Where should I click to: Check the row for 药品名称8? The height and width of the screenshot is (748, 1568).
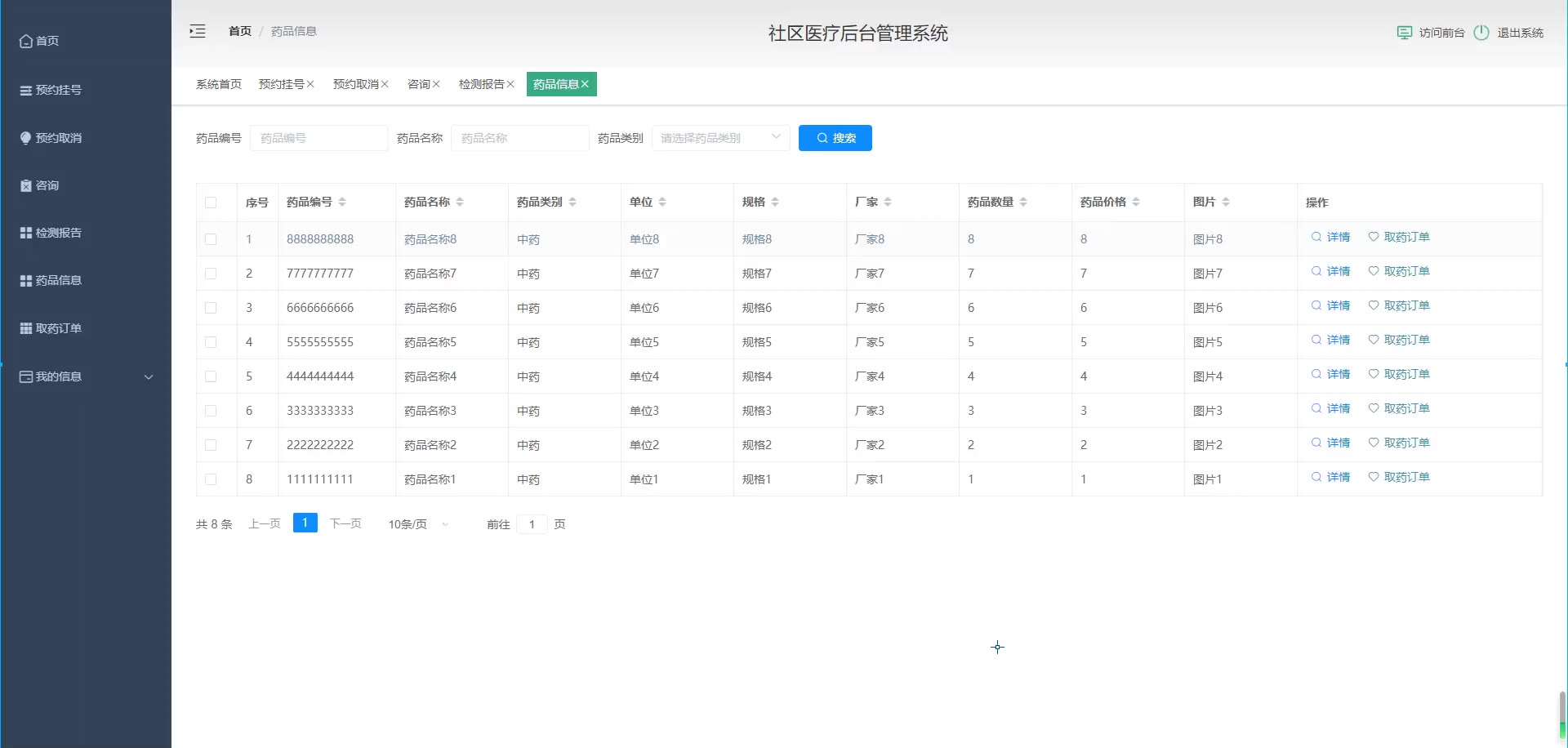pyautogui.click(x=211, y=239)
